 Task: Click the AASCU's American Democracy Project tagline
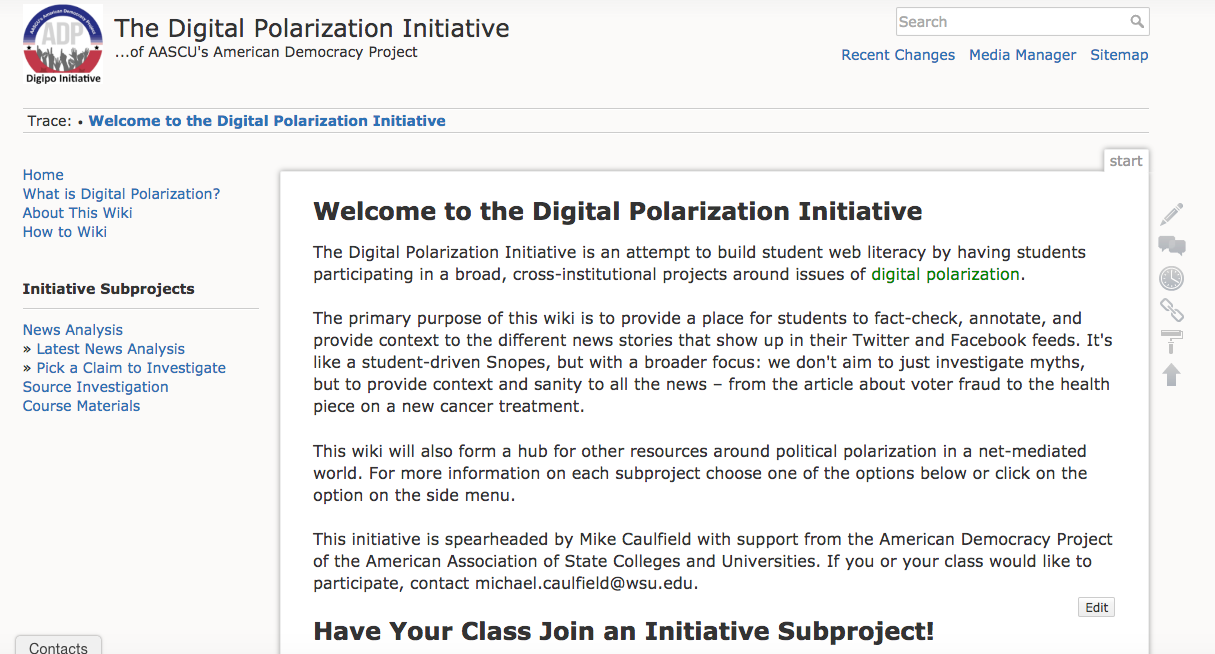266,52
